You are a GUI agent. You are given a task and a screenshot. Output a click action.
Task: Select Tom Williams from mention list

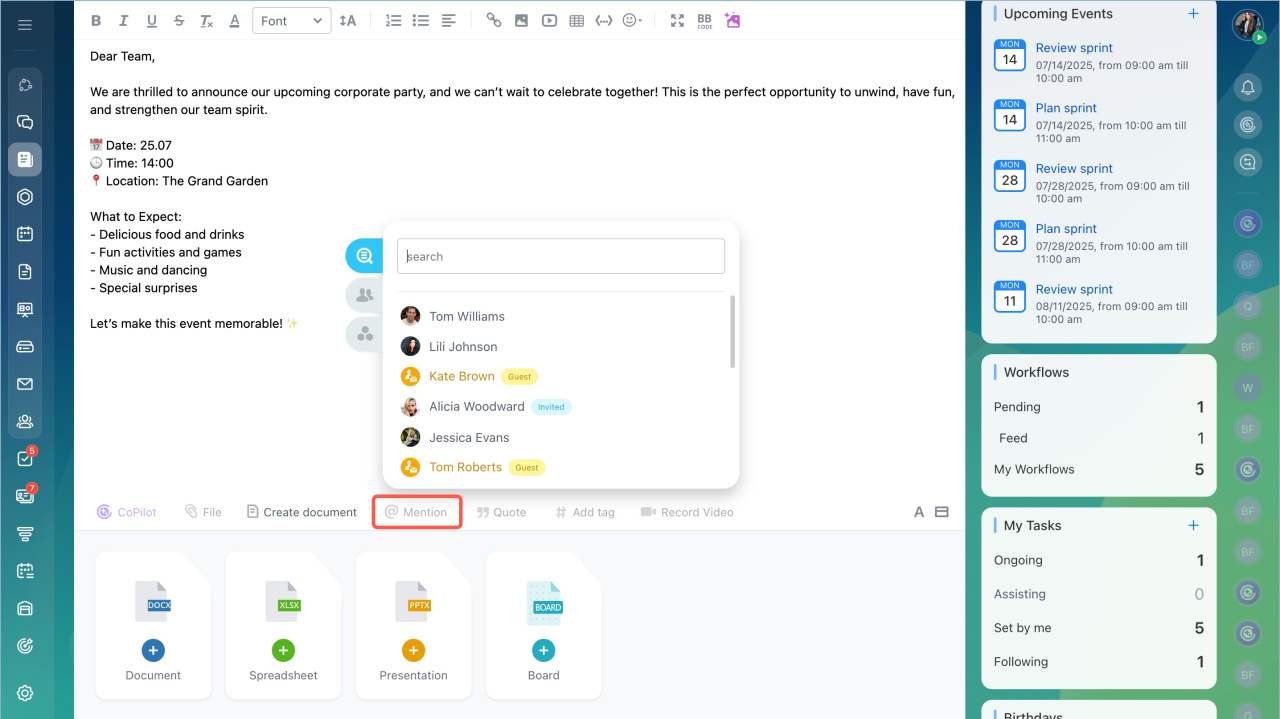tap(466, 316)
